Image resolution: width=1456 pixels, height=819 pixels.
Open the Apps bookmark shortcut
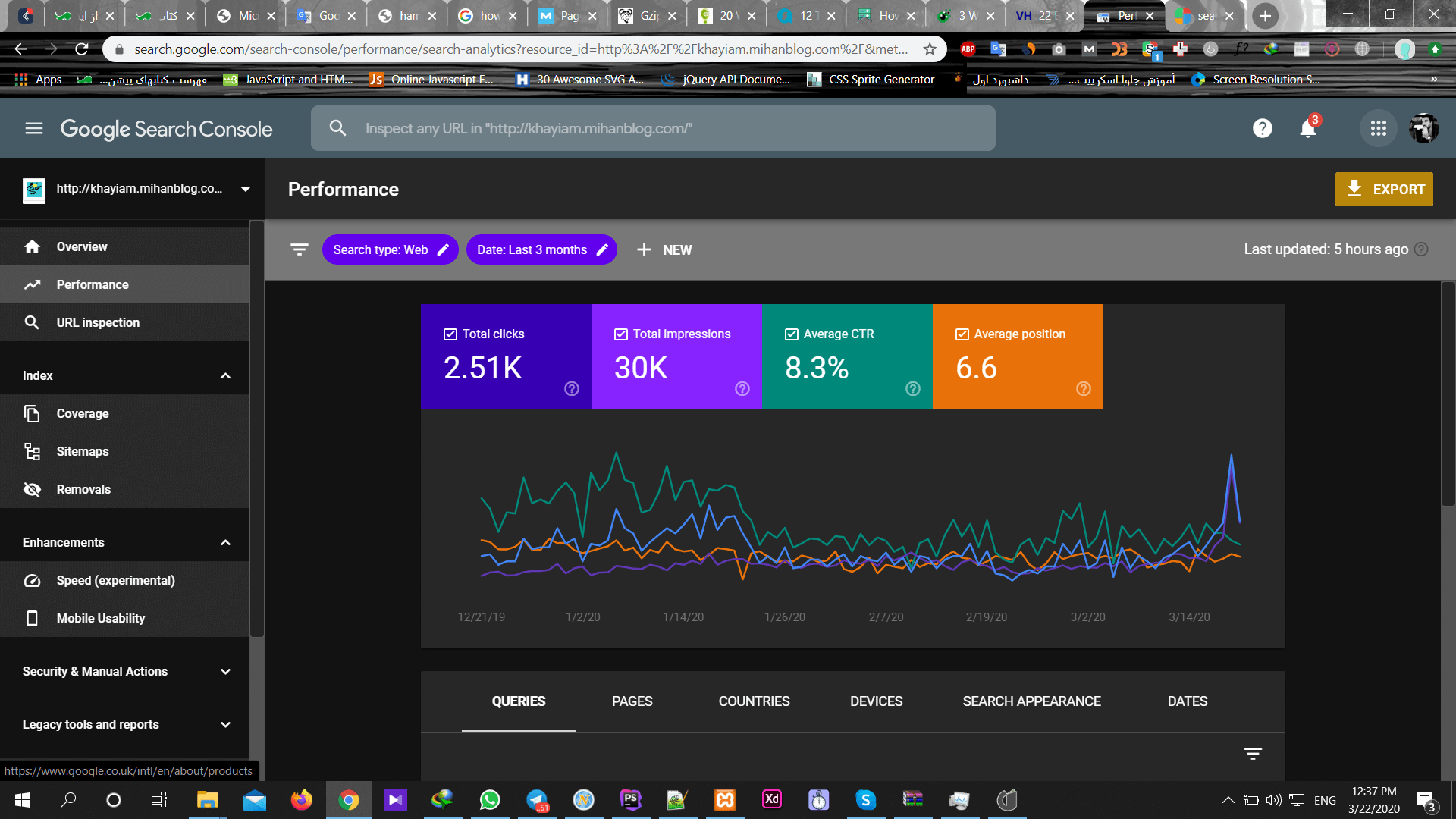(x=39, y=79)
